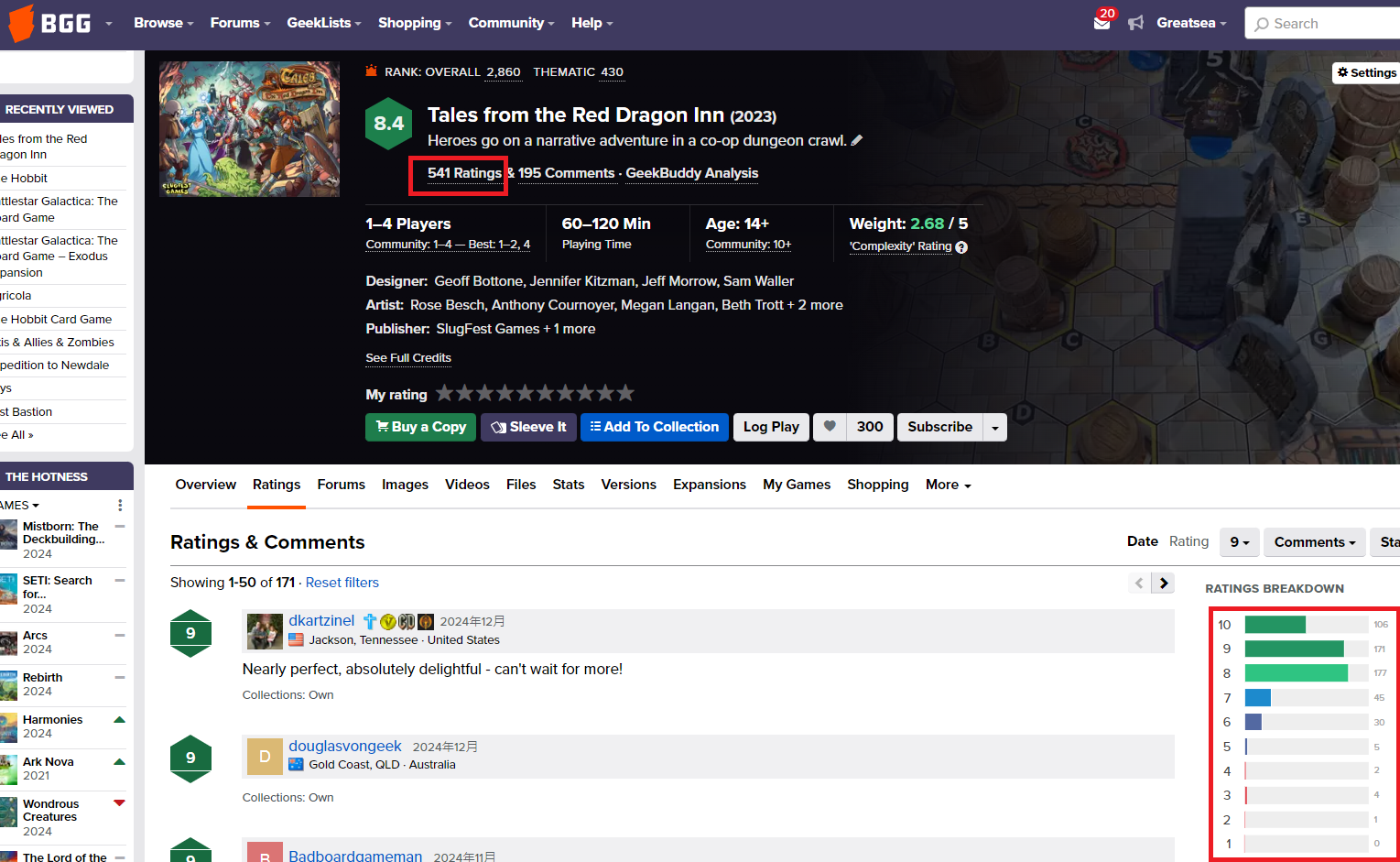Switch to the Versions tab

click(x=629, y=485)
